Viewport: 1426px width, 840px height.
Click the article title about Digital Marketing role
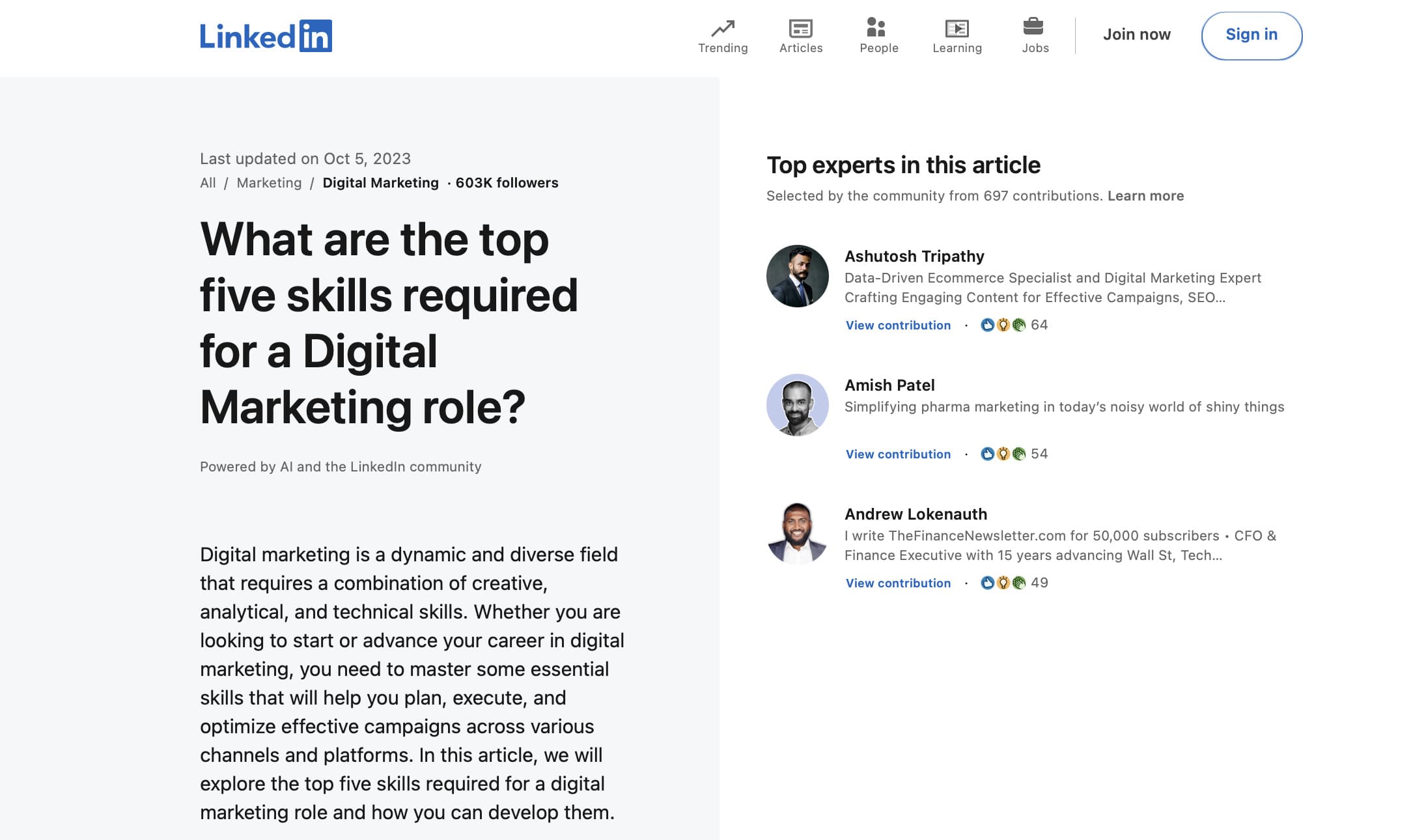pyautogui.click(x=389, y=324)
